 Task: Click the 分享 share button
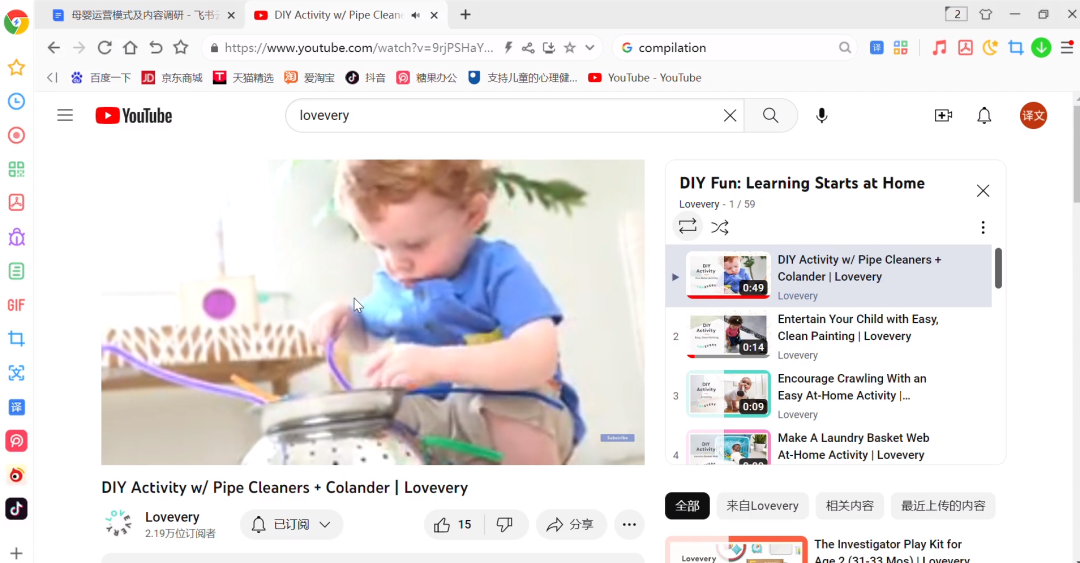[571, 524]
